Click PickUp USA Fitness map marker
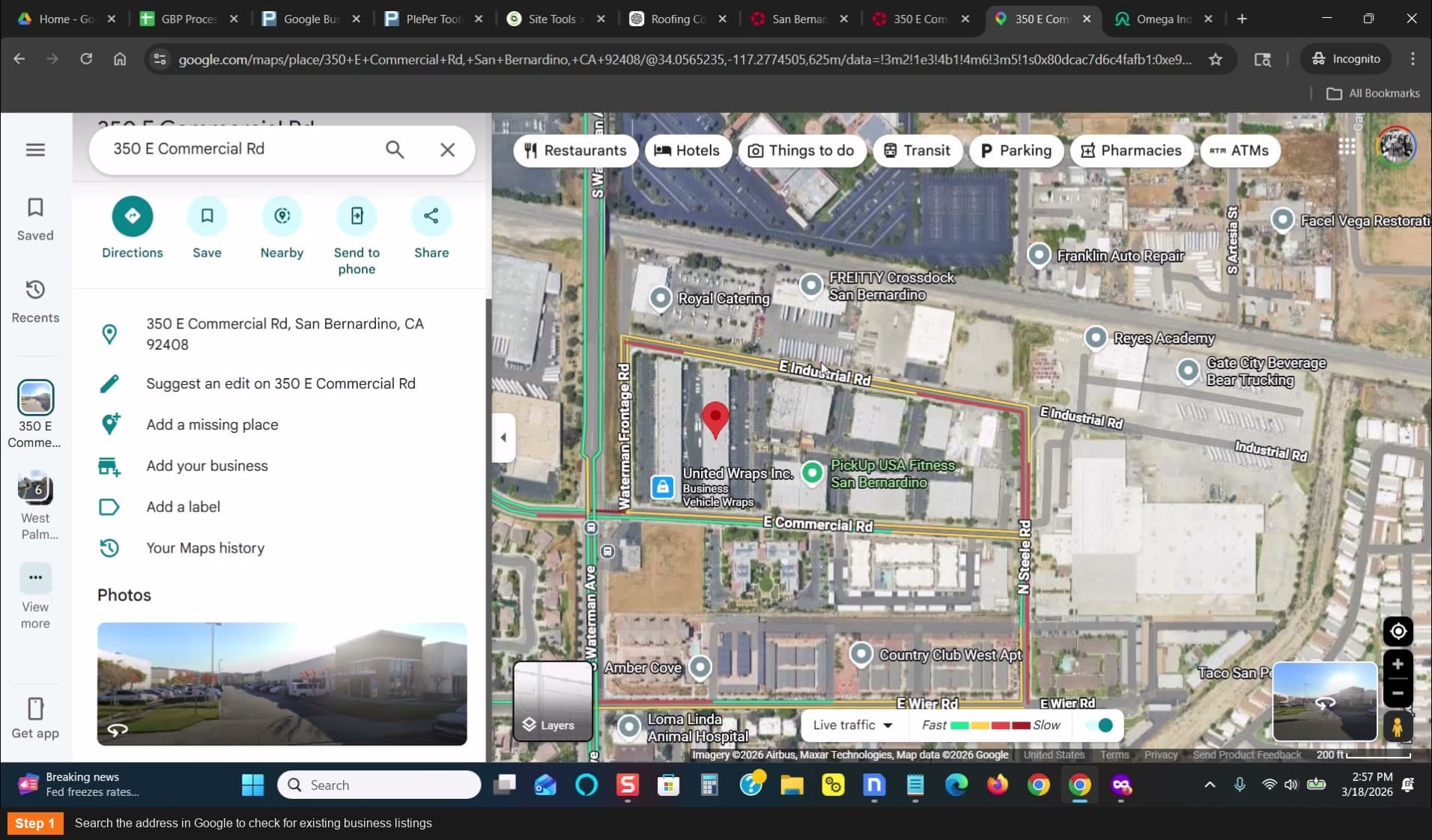Image resolution: width=1432 pixels, height=840 pixels. point(812,473)
